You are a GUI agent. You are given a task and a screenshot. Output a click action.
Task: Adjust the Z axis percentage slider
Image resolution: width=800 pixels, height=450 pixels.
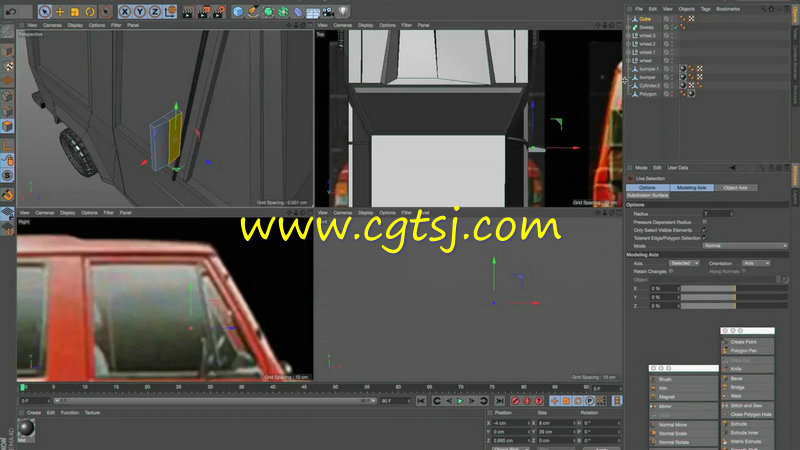pyautogui.click(x=734, y=306)
